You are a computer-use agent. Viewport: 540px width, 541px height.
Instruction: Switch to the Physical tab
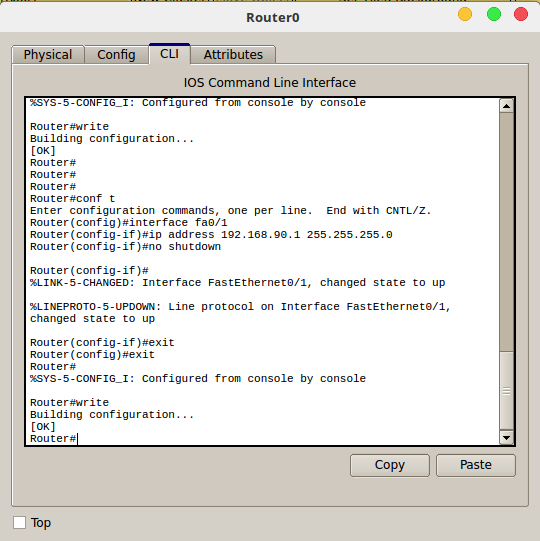pyautogui.click(x=48, y=55)
